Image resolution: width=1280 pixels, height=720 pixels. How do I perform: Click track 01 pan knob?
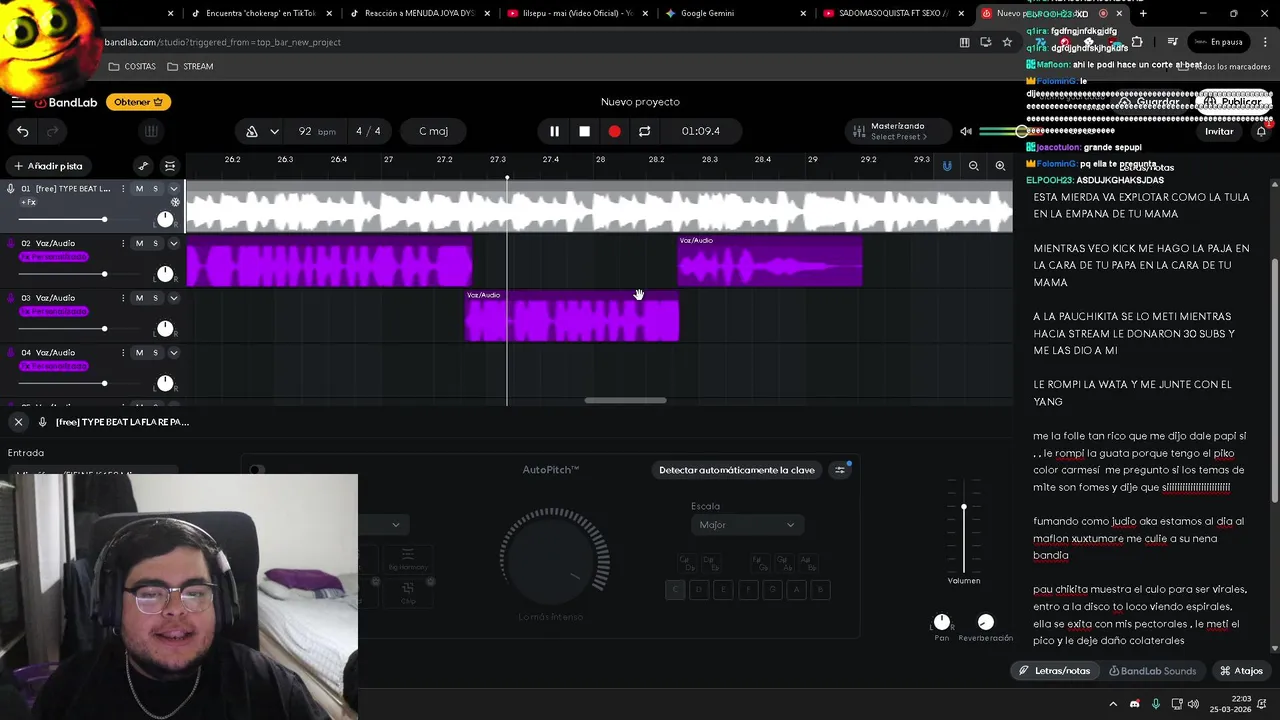pyautogui.click(x=165, y=219)
